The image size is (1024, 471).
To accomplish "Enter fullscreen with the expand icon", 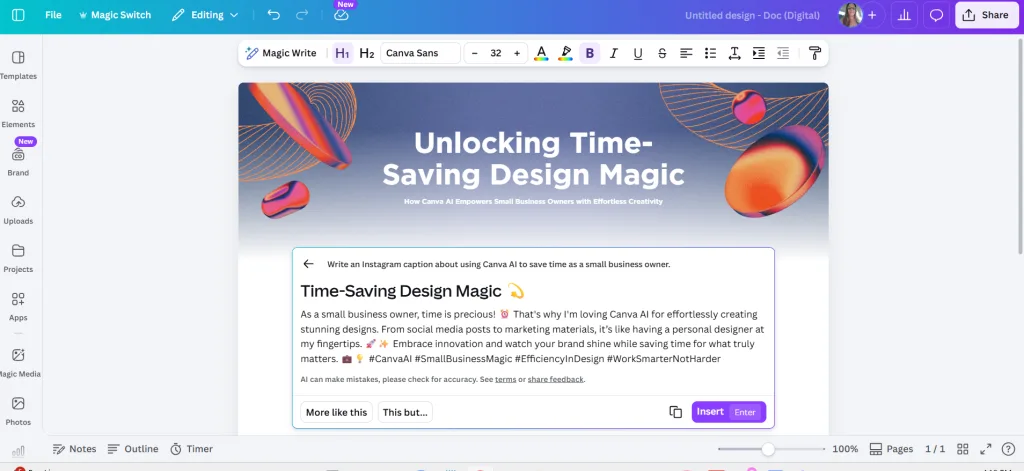I will tap(985, 449).
